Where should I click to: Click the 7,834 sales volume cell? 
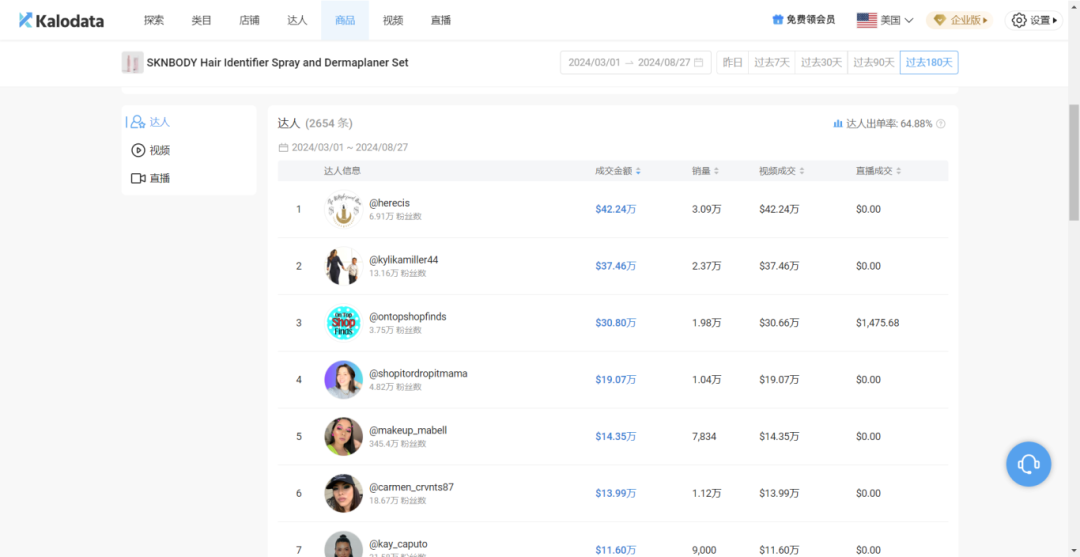[x=704, y=437]
